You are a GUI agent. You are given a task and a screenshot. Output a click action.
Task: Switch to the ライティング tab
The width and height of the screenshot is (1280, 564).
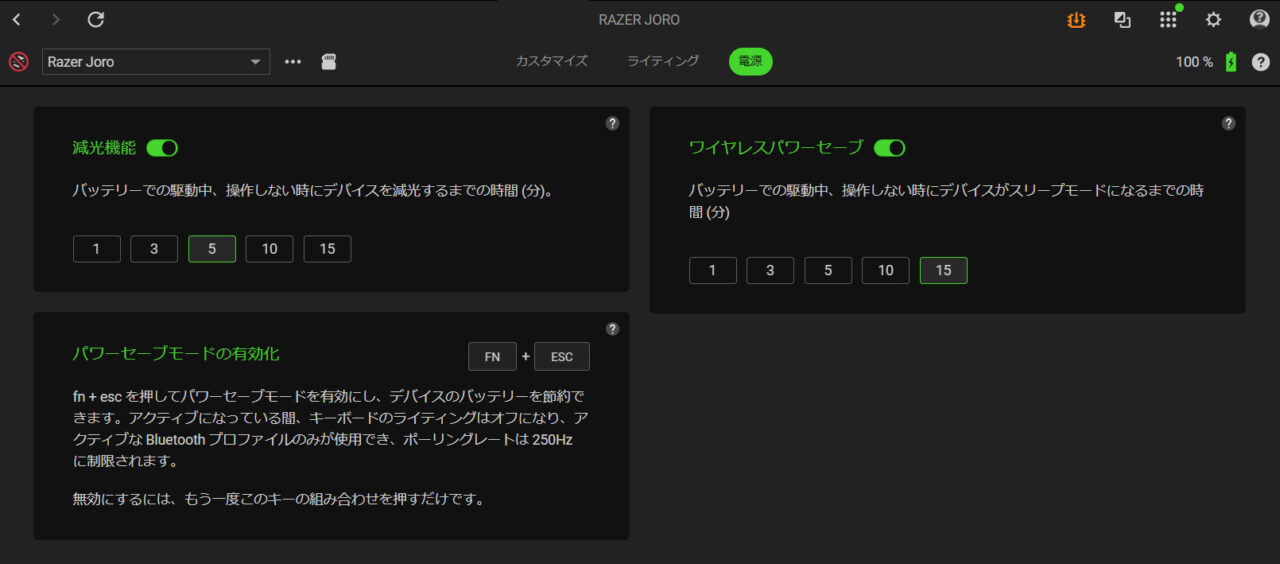663,62
